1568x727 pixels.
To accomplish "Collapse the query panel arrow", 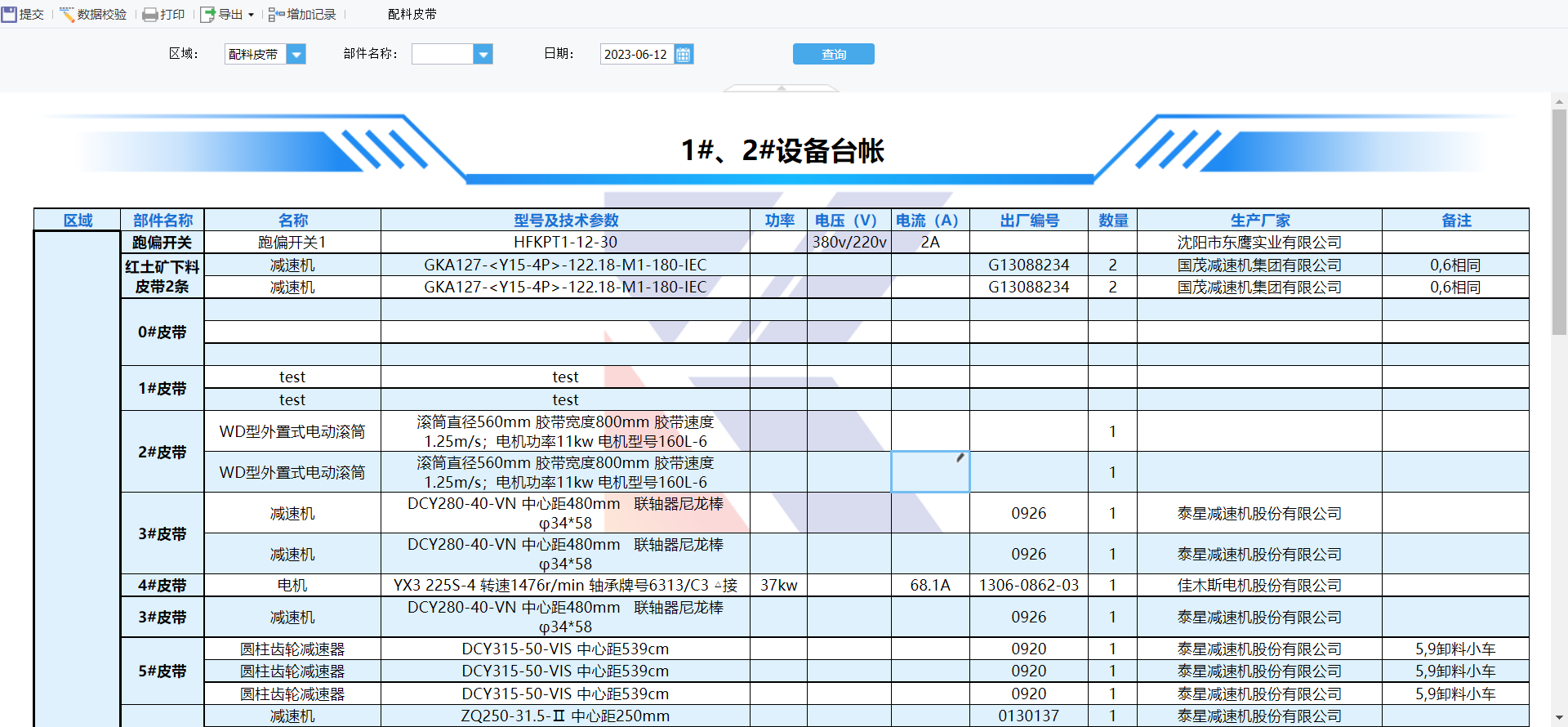I will point(782,87).
